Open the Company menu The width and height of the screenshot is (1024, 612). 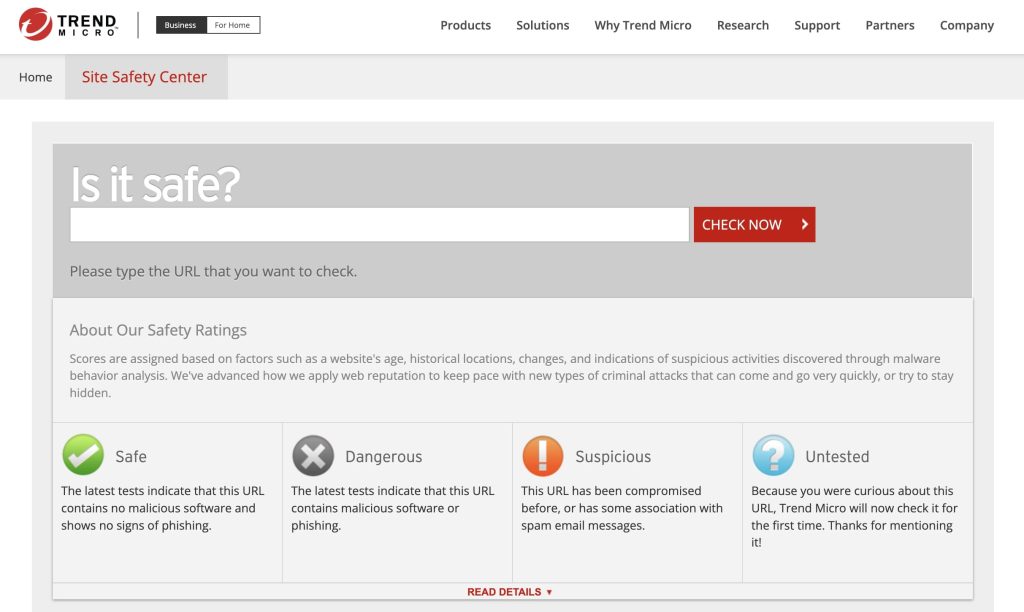tap(967, 25)
